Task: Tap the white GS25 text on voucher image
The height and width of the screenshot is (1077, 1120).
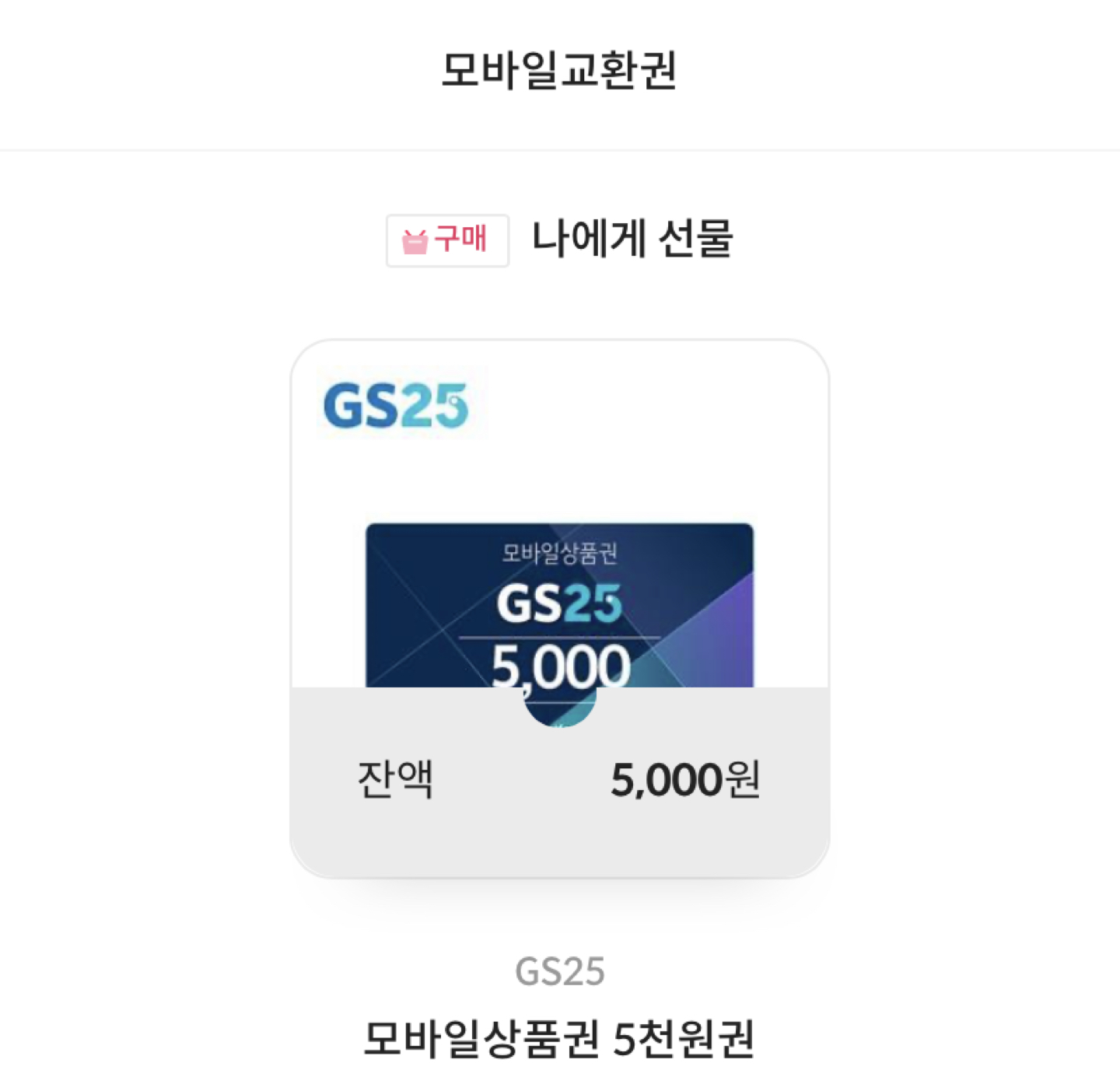Action: pyautogui.click(x=559, y=604)
